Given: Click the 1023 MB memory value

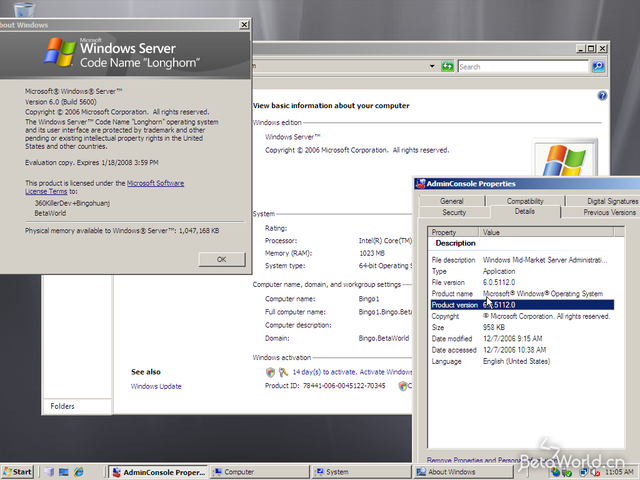Looking at the screenshot, I should [x=372, y=253].
